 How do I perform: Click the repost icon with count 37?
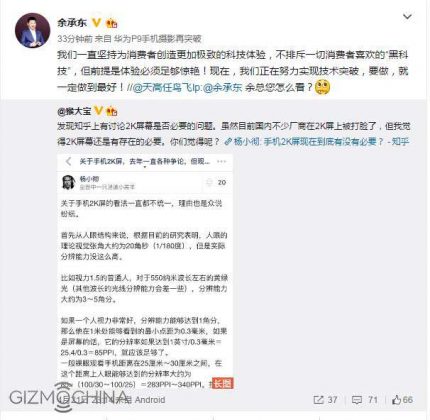click(325, 400)
